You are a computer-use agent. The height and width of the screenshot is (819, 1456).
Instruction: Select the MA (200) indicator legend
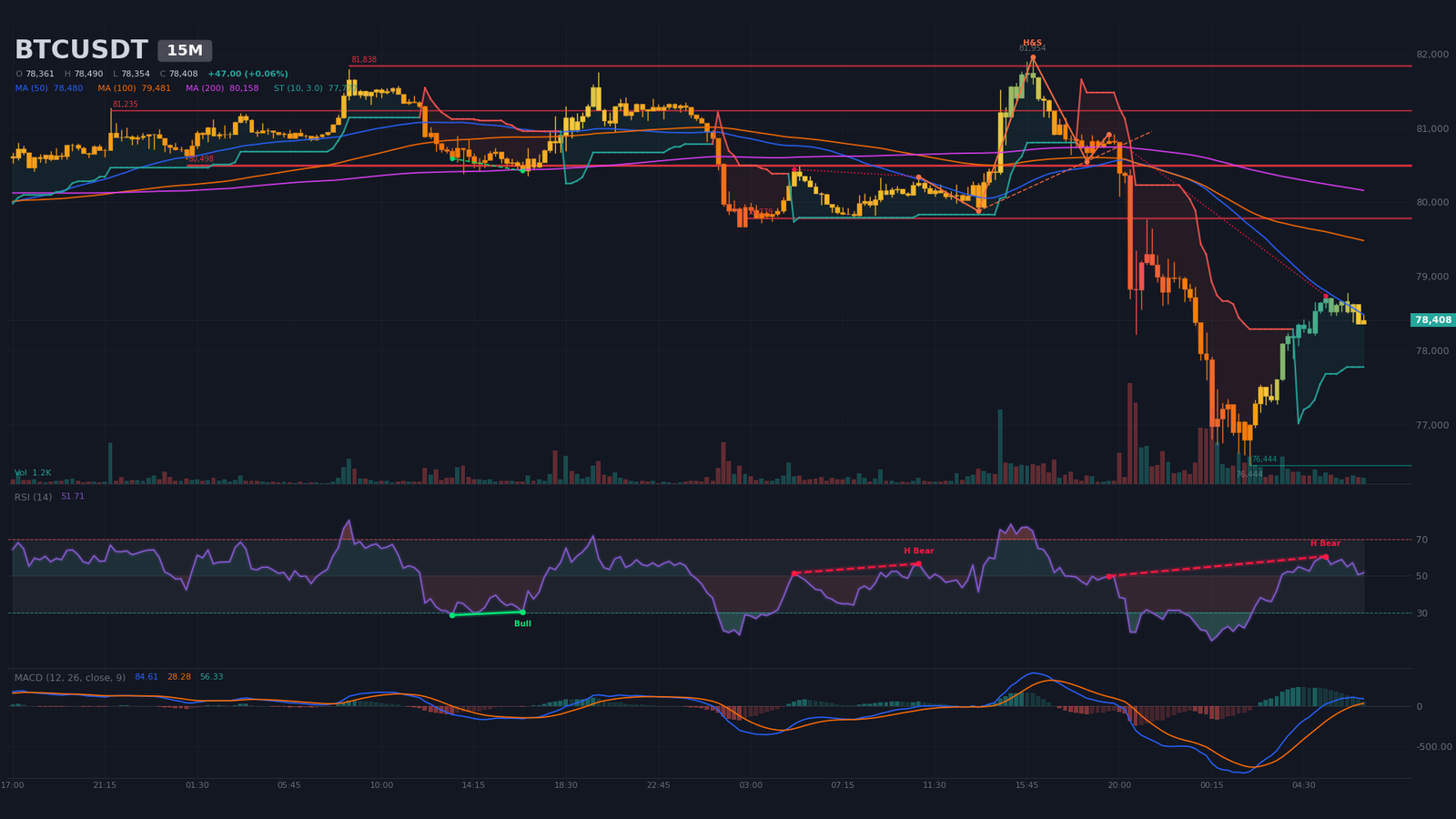[x=222, y=88]
